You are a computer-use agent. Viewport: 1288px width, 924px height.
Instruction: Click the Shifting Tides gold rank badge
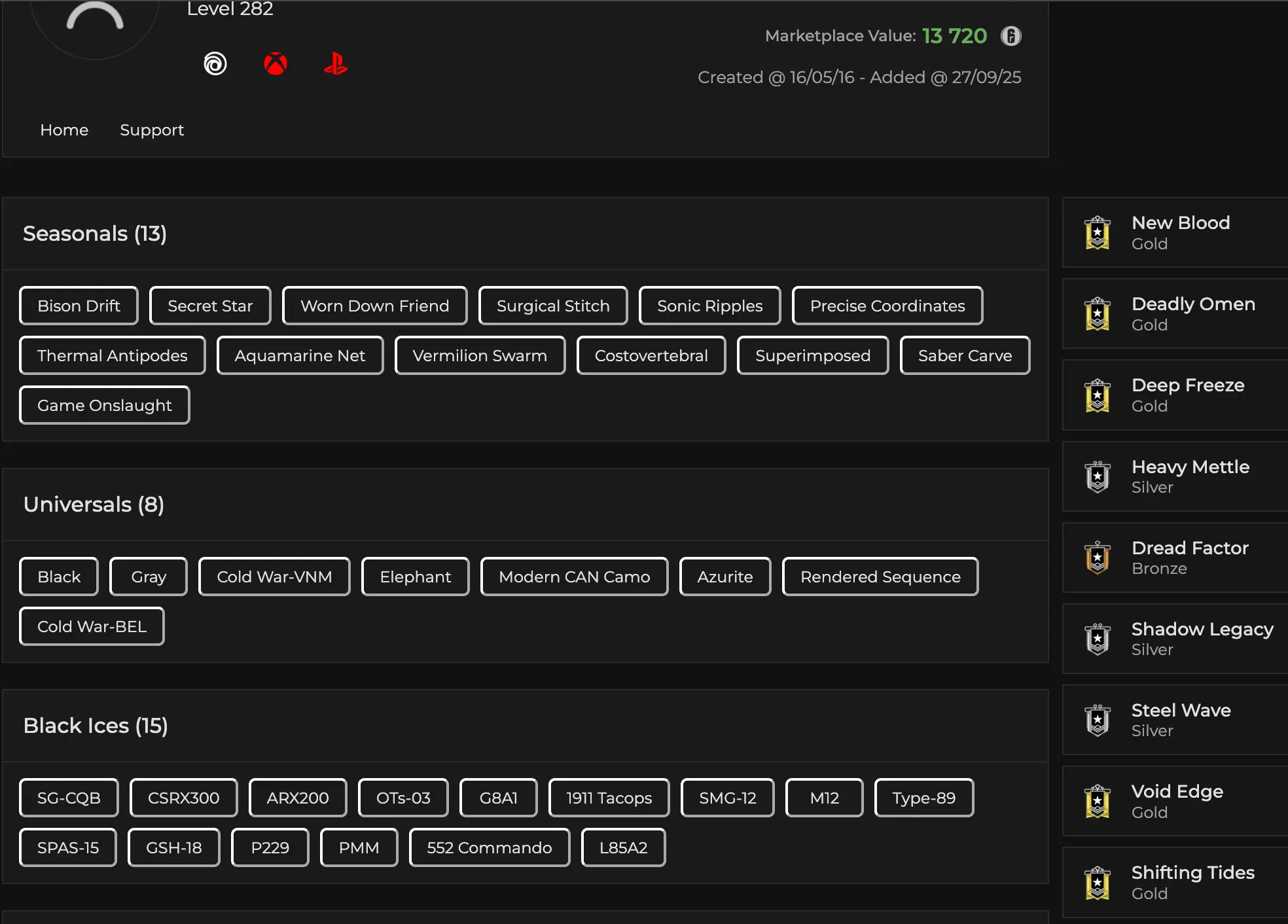click(1098, 883)
